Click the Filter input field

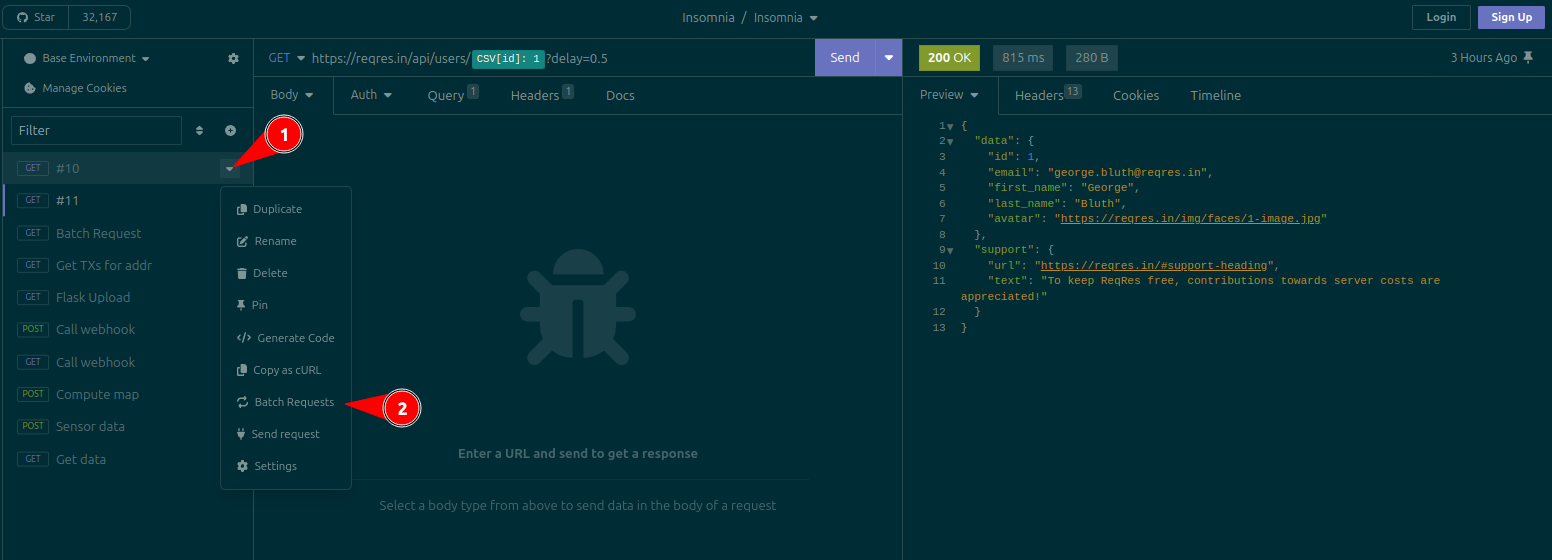[x=96, y=130]
